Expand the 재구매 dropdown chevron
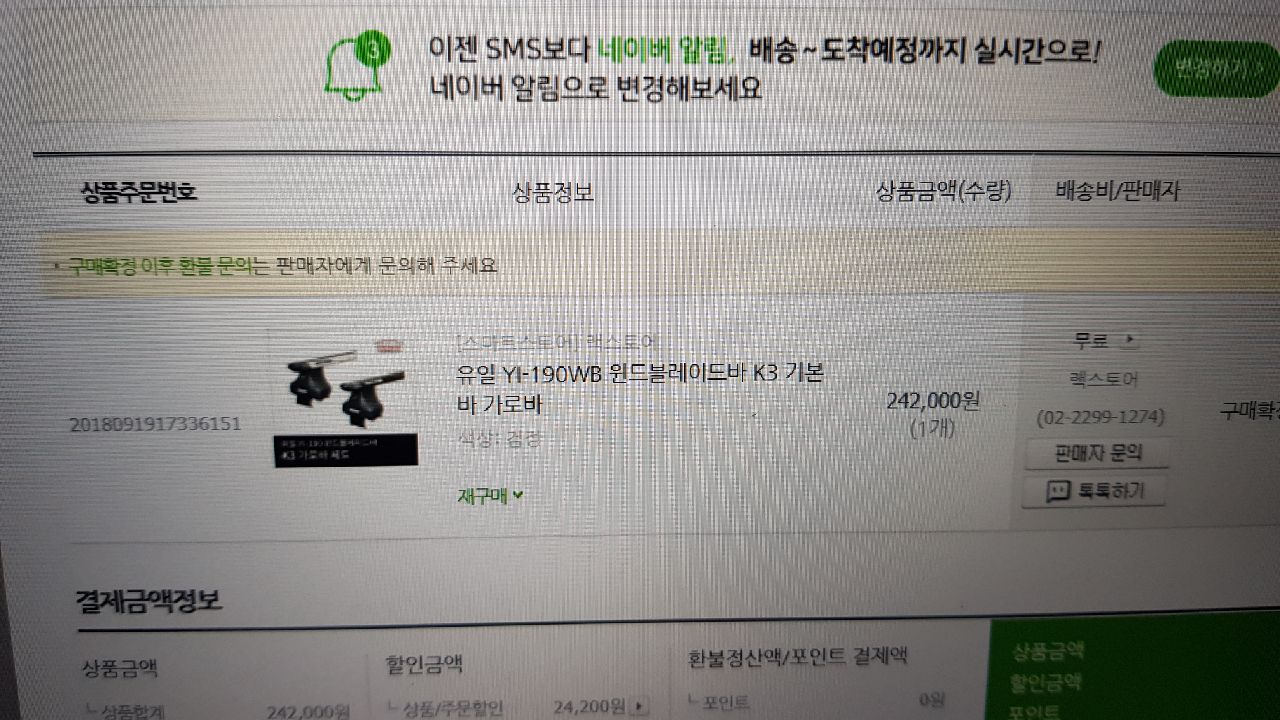 pos(518,494)
